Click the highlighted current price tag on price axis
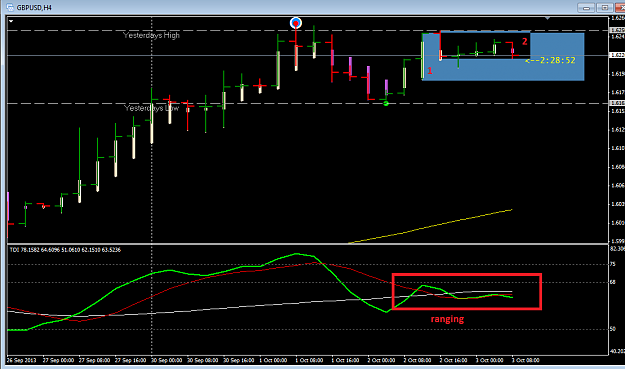Image resolution: width=625 pixels, height=369 pixels. (x=617, y=55)
